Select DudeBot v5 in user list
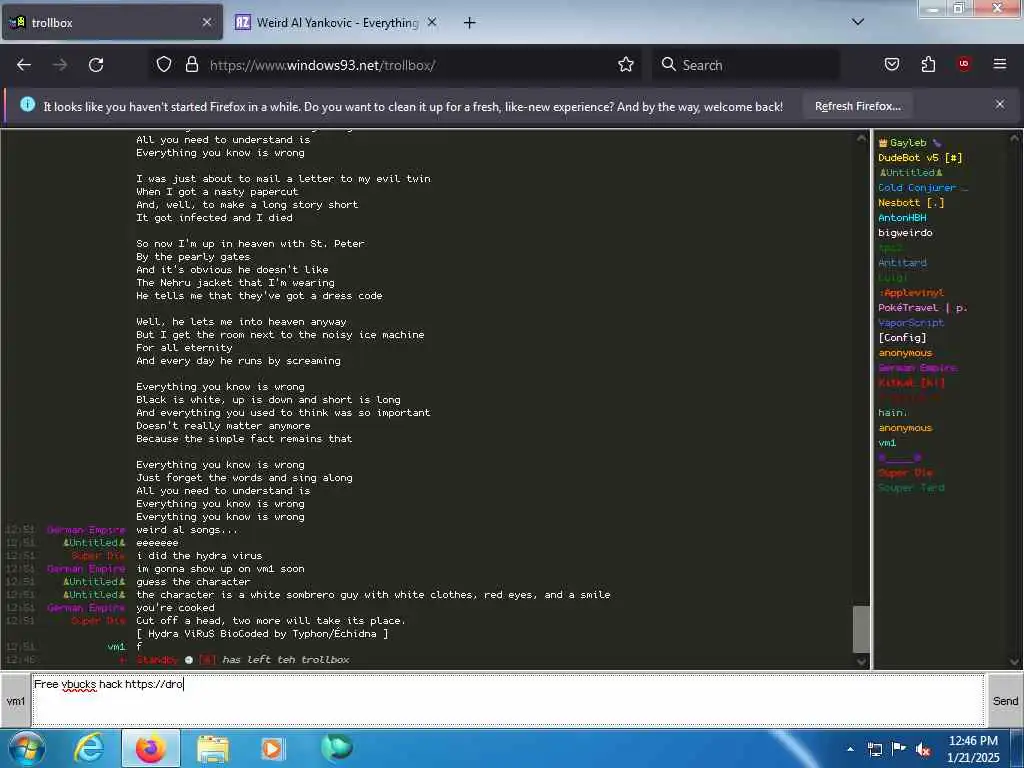Viewport: 1024px width, 768px height. [920, 157]
